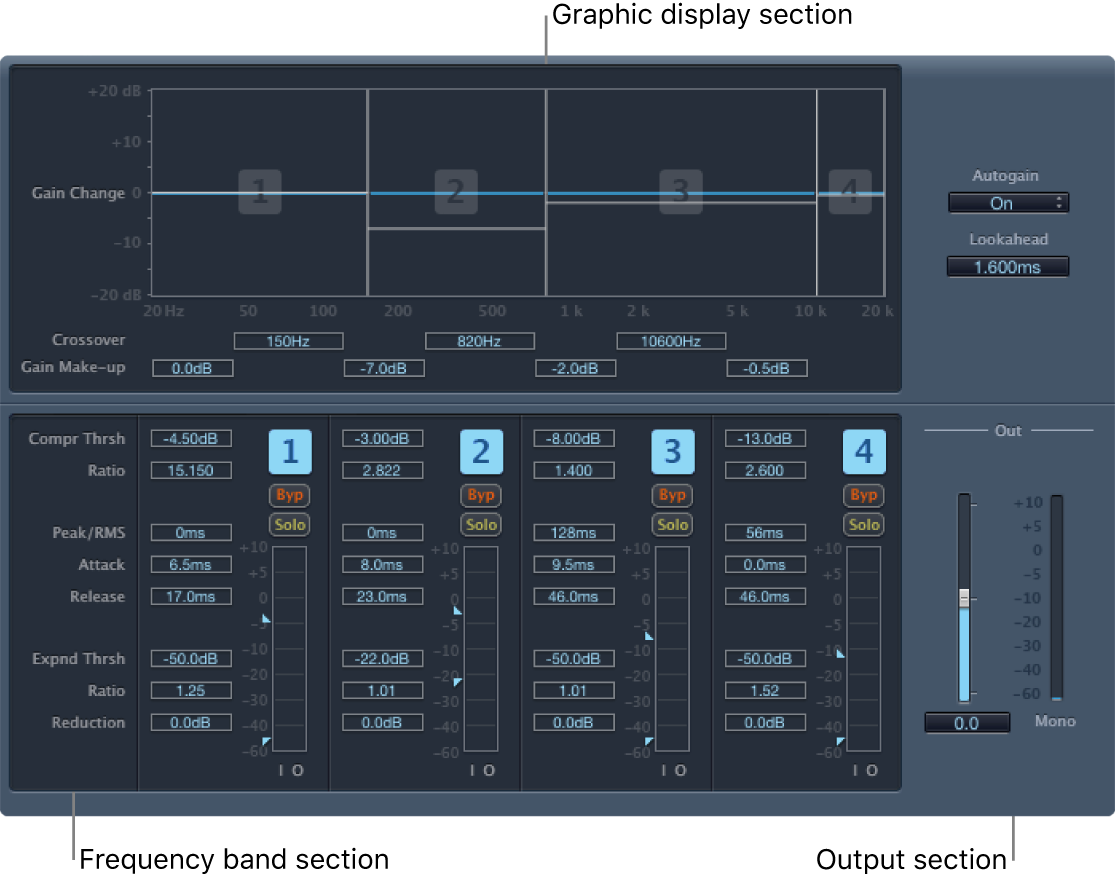Toggle band 4 on/off button
Viewport: 1116px width, 884px height.
click(863, 452)
